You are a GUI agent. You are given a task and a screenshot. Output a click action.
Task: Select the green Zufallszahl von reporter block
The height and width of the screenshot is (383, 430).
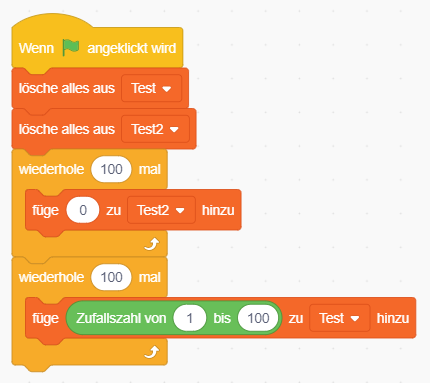click(174, 318)
